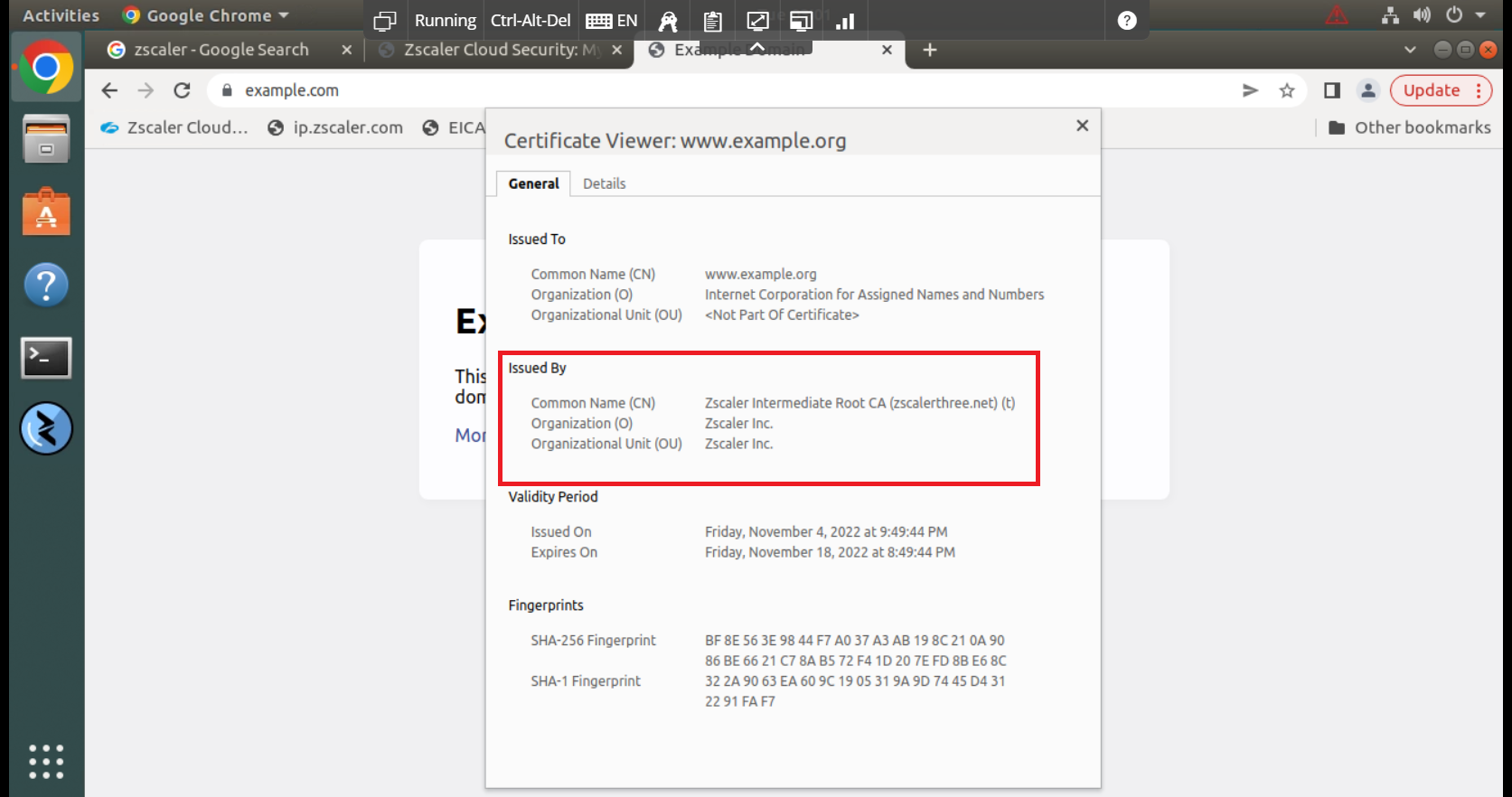The width and height of the screenshot is (1512, 797).
Task: Click the Expires On date value
Action: (x=830, y=552)
